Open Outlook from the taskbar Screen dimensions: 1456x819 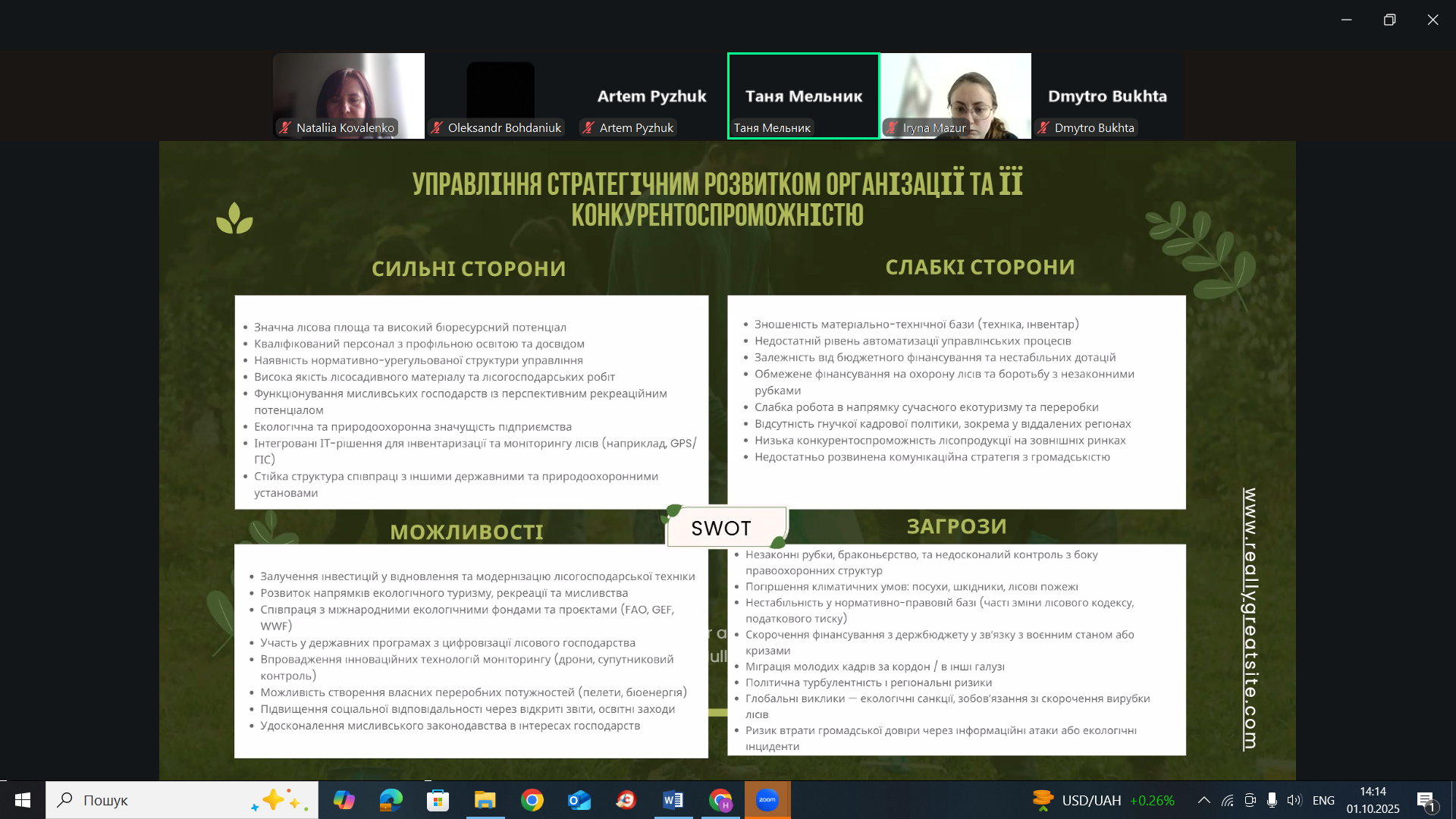[579, 800]
